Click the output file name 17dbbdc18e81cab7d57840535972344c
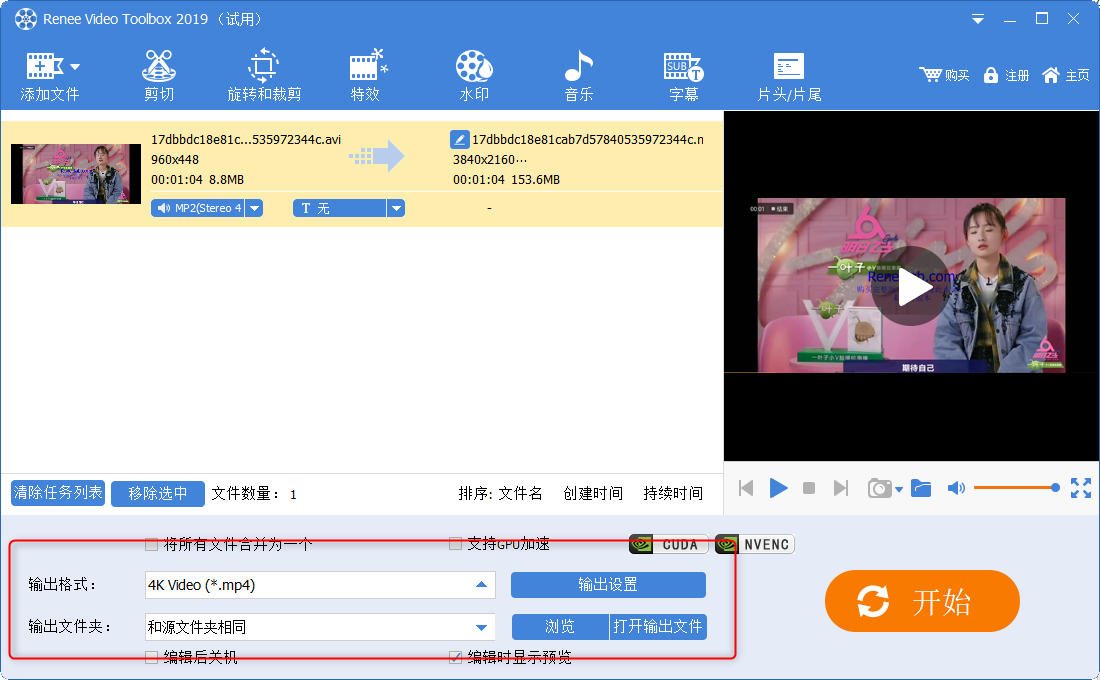This screenshot has width=1100, height=680. 588,139
